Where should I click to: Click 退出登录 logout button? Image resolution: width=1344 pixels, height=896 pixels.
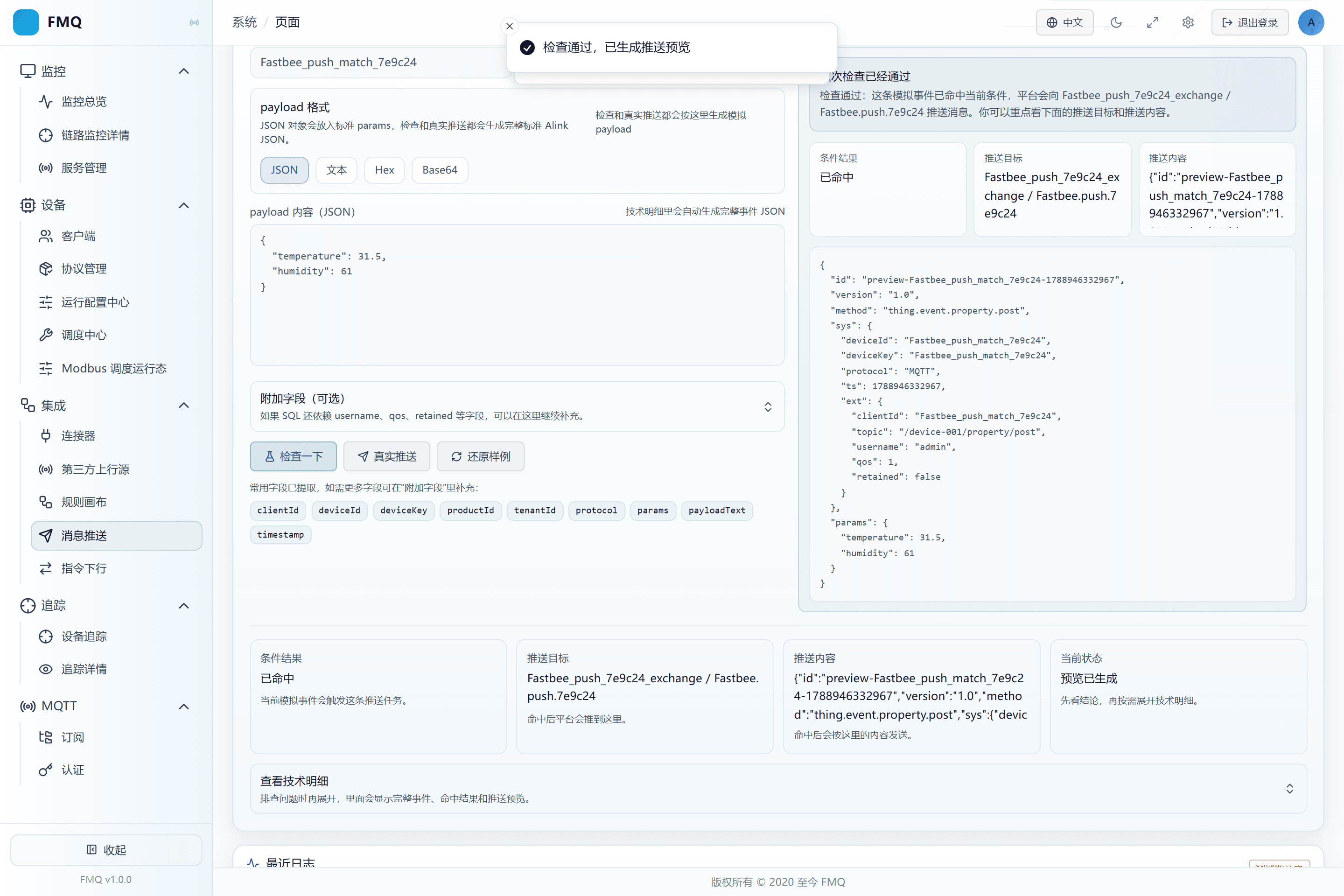pyautogui.click(x=1250, y=22)
